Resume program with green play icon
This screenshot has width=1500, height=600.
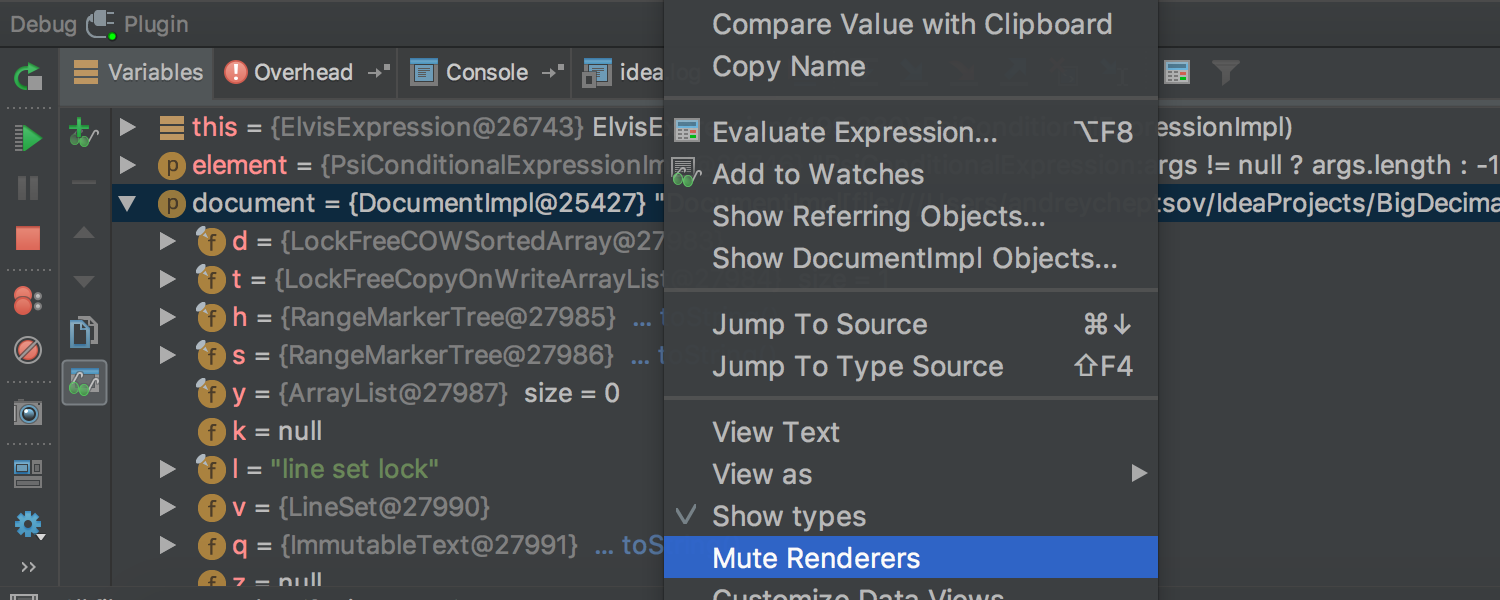pyautogui.click(x=28, y=138)
